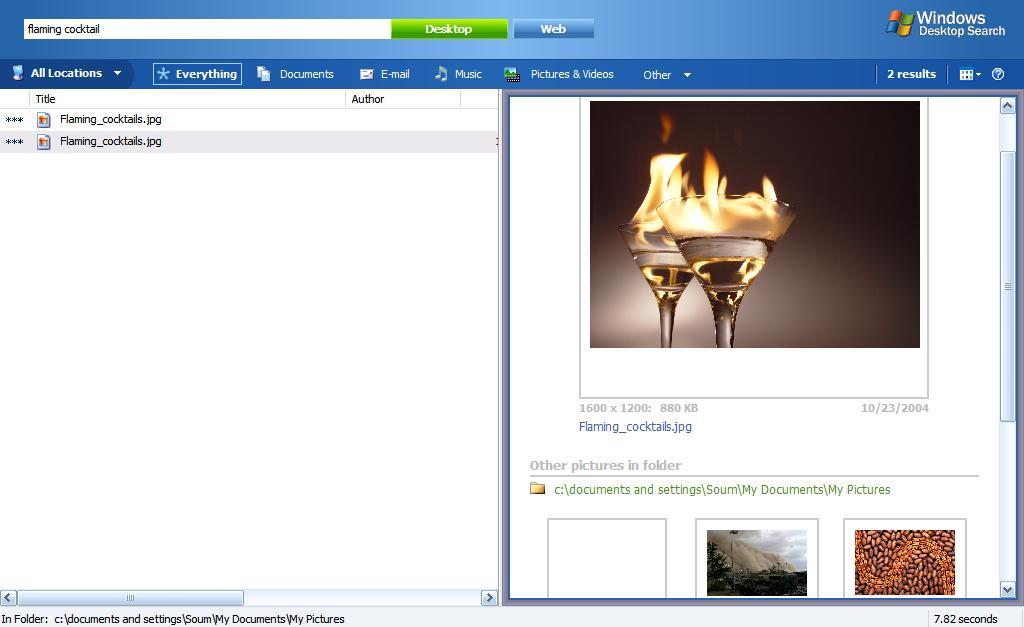1024x627 pixels.
Task: Activate the Desktop search mode
Action: pos(449,29)
